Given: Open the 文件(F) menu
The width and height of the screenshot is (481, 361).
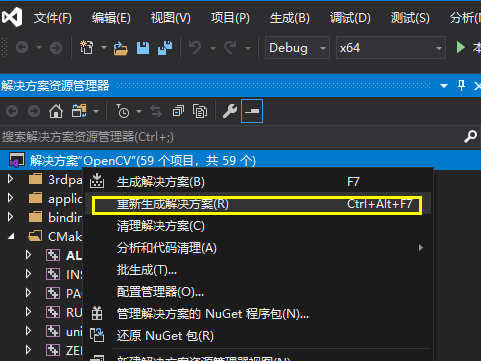Looking at the screenshot, I should tap(53, 18).
